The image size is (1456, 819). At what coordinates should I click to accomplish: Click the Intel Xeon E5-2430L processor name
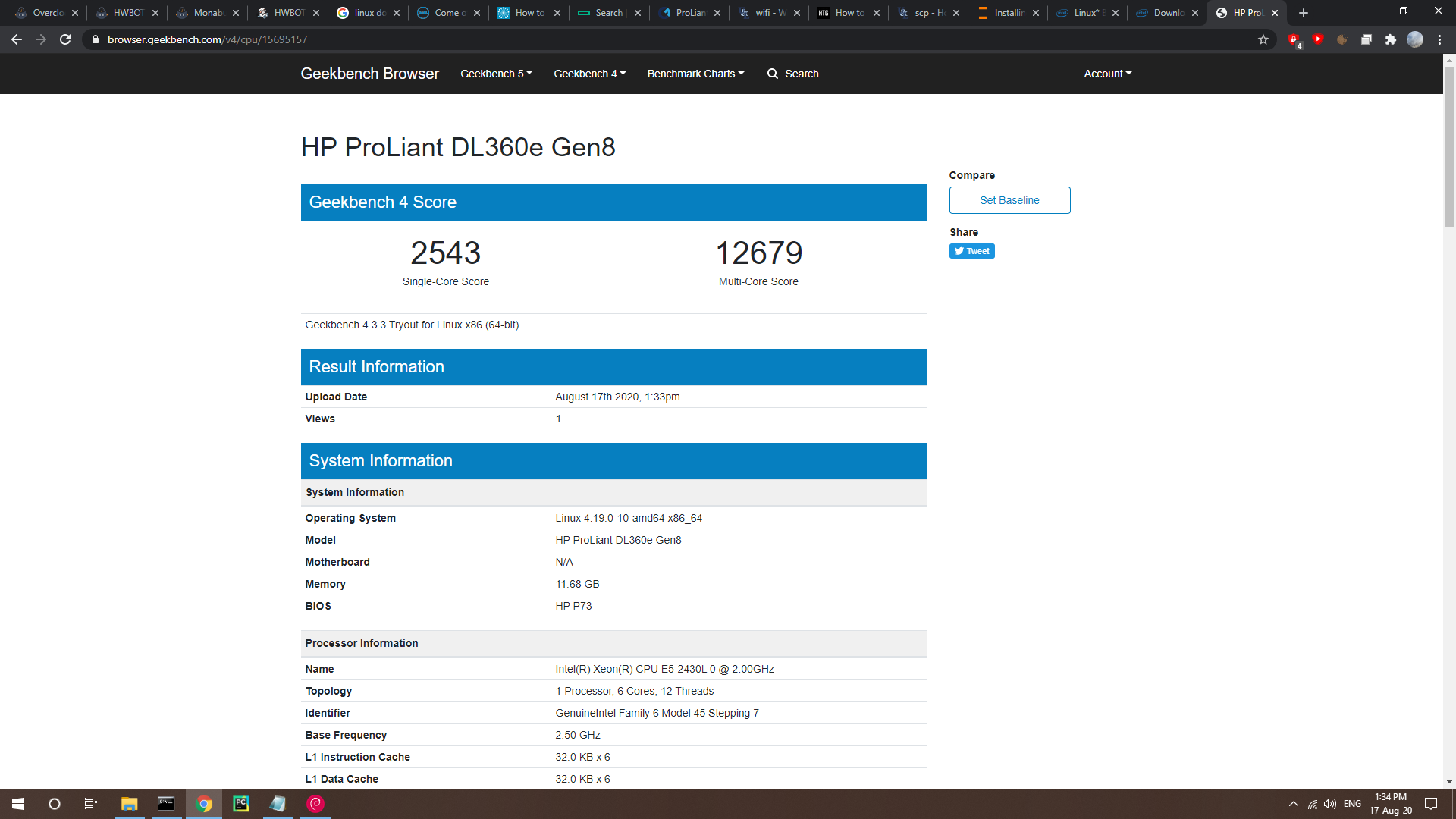point(664,669)
